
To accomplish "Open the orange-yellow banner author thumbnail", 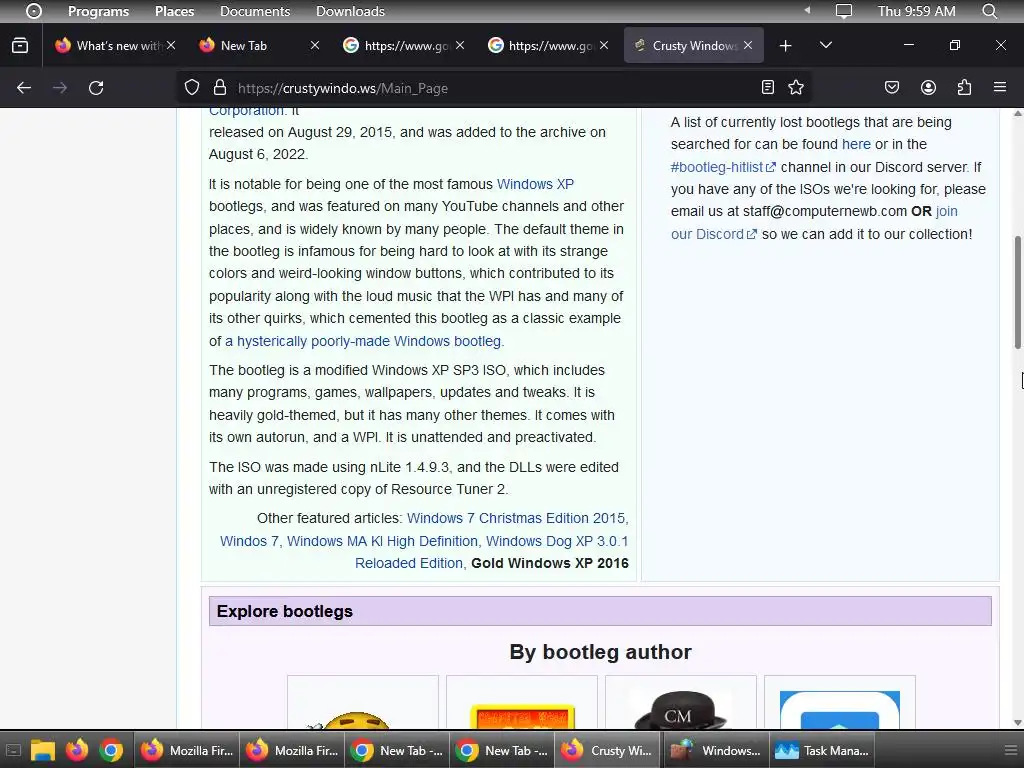I will click(x=522, y=716).
